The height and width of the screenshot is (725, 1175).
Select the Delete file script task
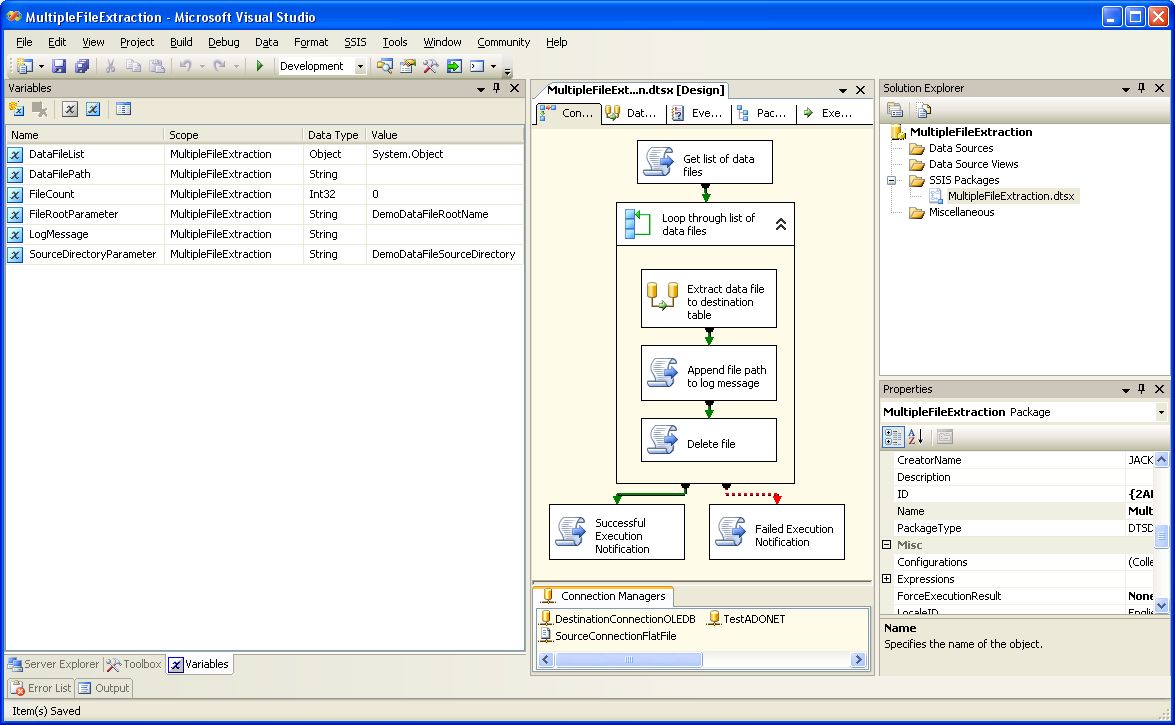pyautogui.click(x=709, y=440)
